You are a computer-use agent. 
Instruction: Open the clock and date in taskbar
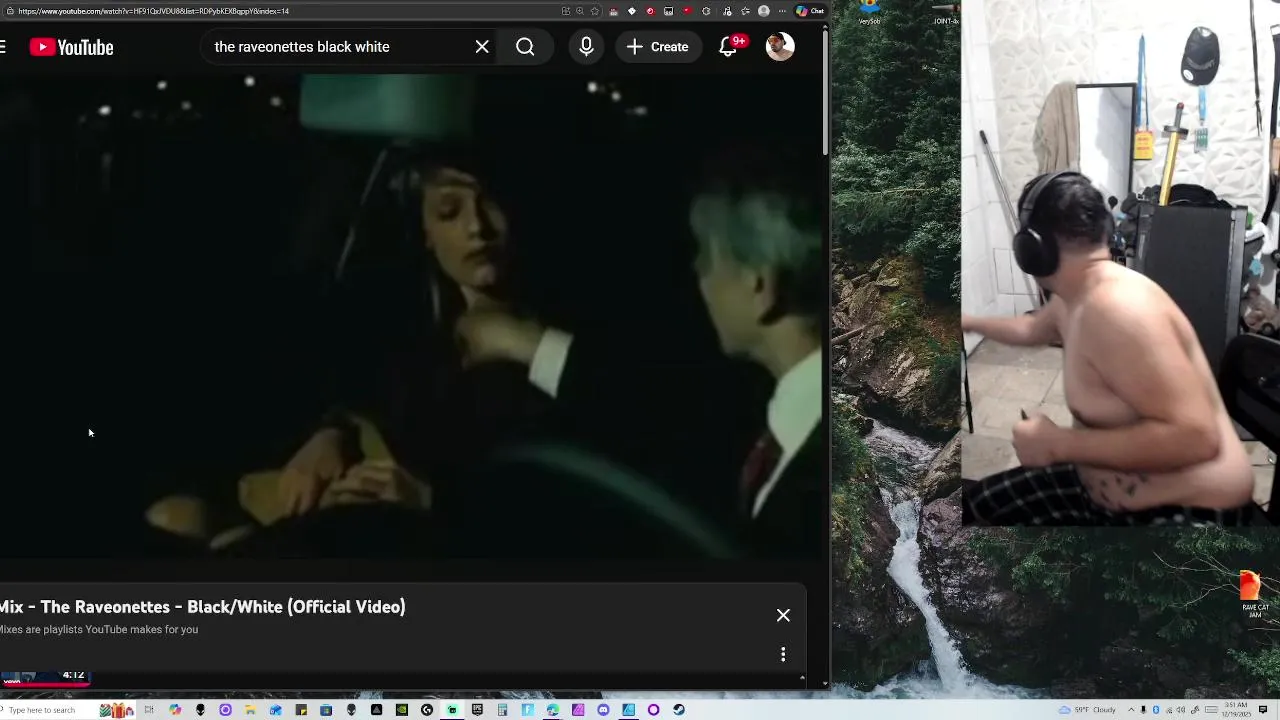click(1236, 710)
